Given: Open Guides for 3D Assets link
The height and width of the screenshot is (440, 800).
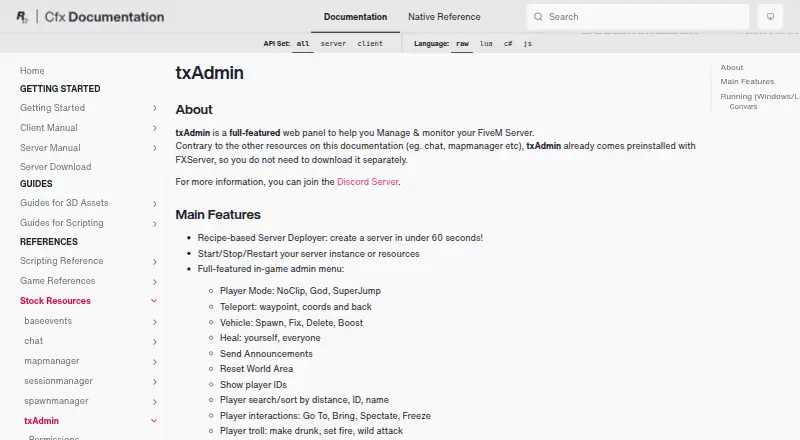Looking at the screenshot, I should coord(64,203).
